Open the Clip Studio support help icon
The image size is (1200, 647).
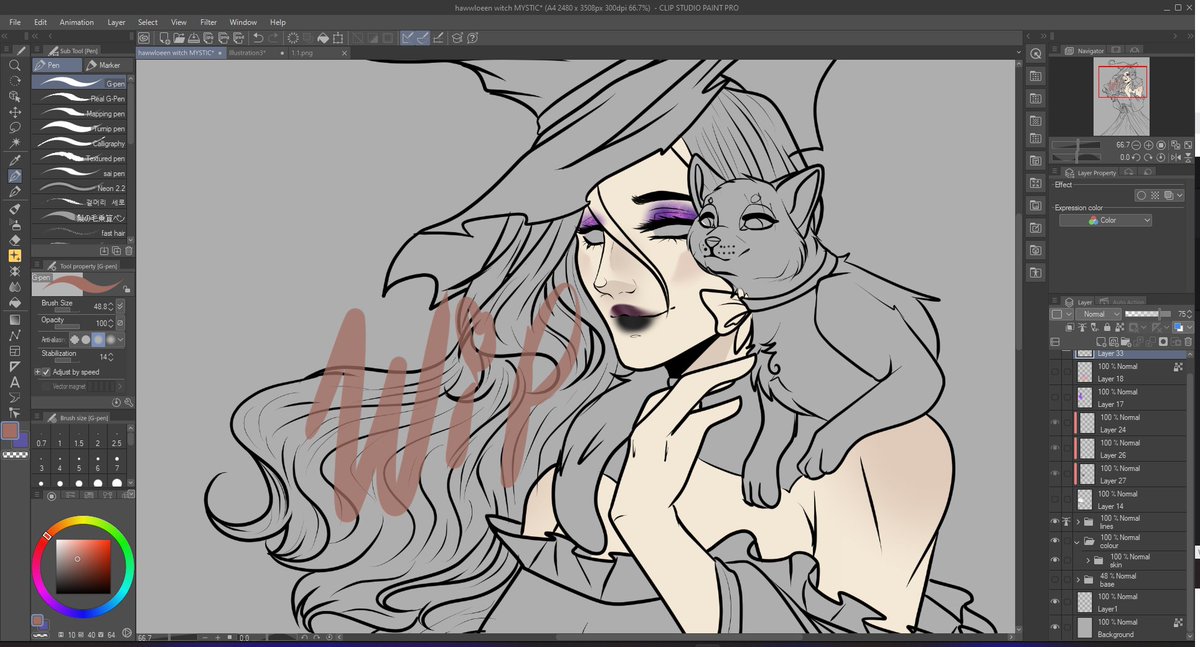coord(475,38)
